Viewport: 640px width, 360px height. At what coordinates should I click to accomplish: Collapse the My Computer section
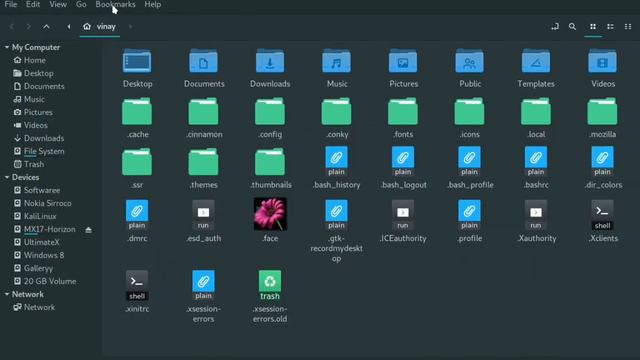7,47
